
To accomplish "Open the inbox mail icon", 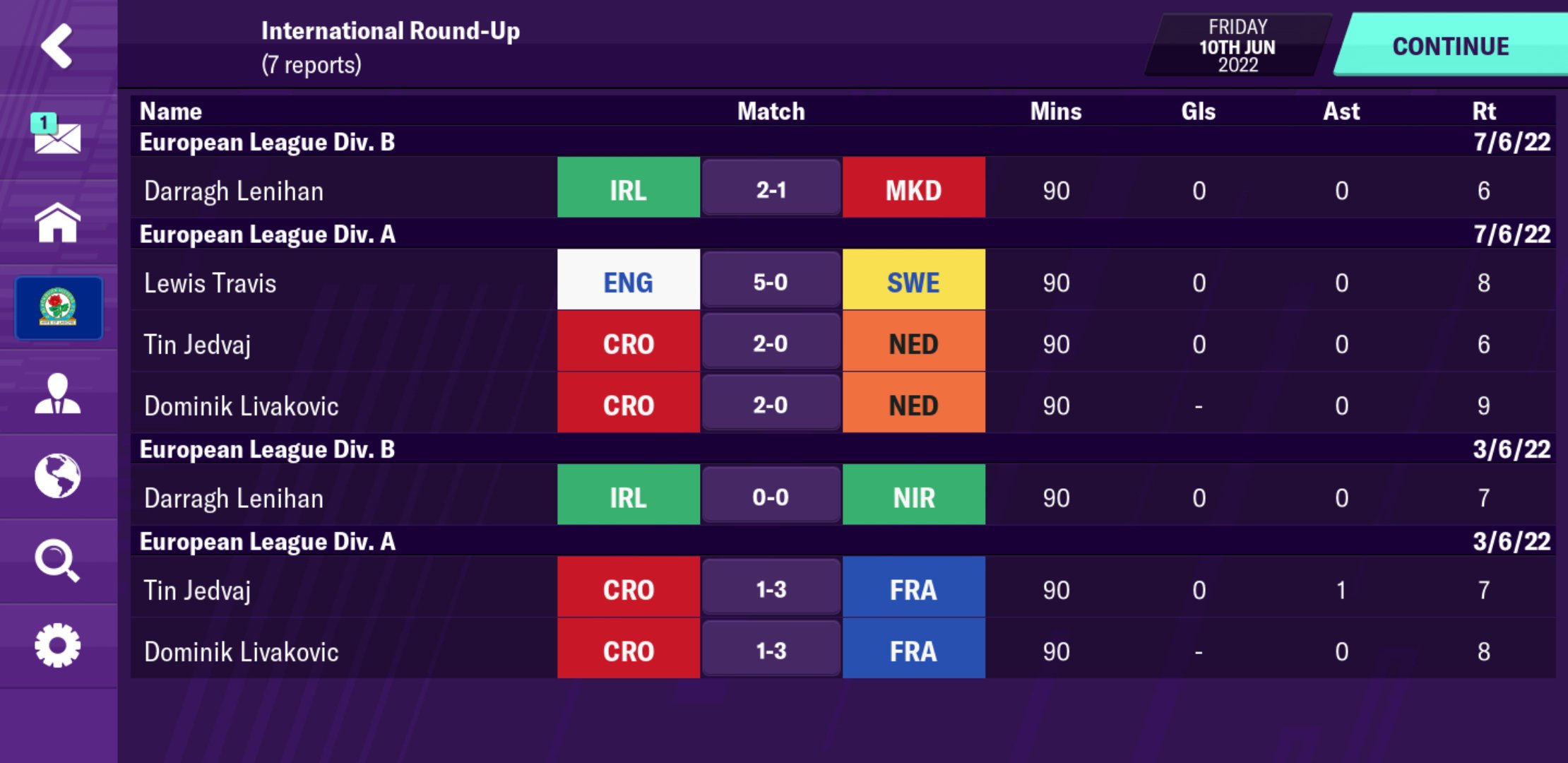I will 57,134.
